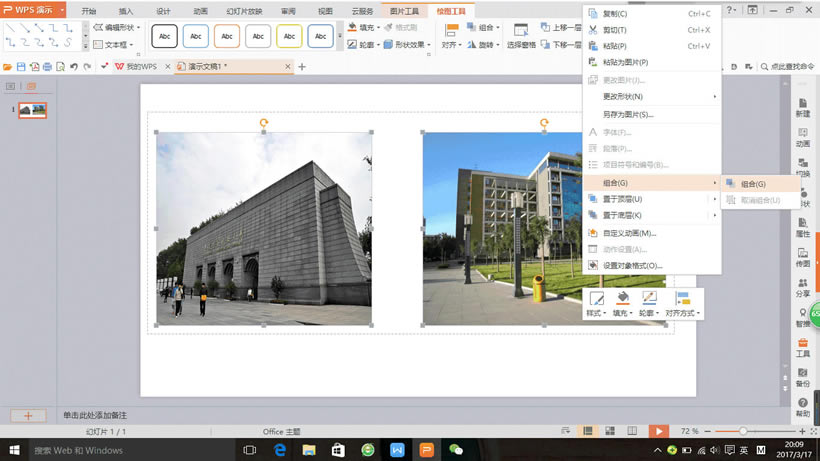Expand Send to Back (置于底层) submenu
This screenshot has height=461, width=820.
tap(652, 215)
